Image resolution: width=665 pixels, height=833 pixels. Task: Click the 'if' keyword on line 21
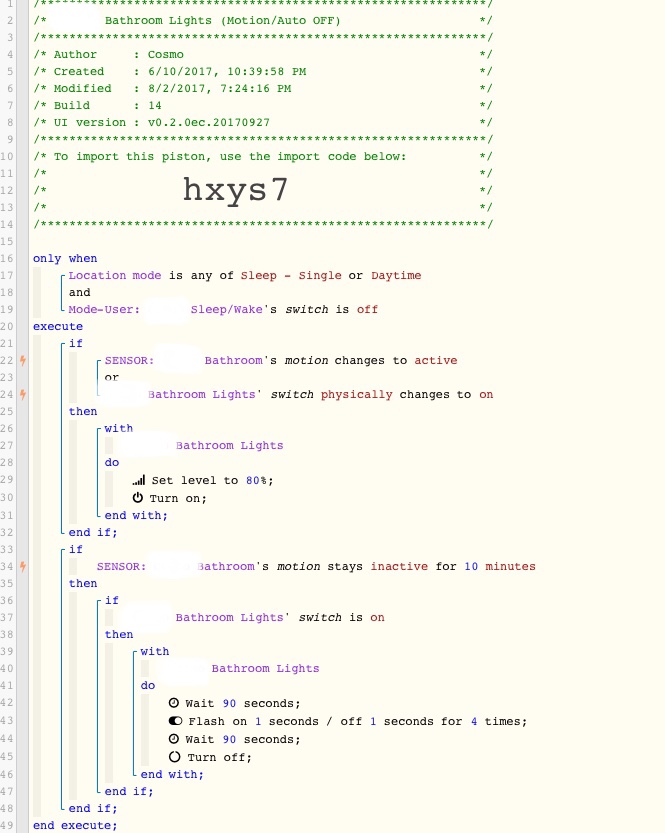[76, 343]
